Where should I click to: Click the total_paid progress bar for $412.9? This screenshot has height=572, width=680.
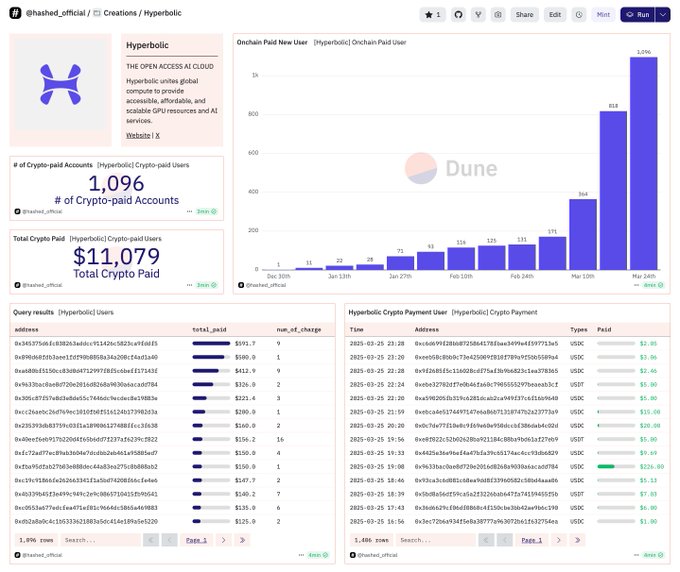211,371
